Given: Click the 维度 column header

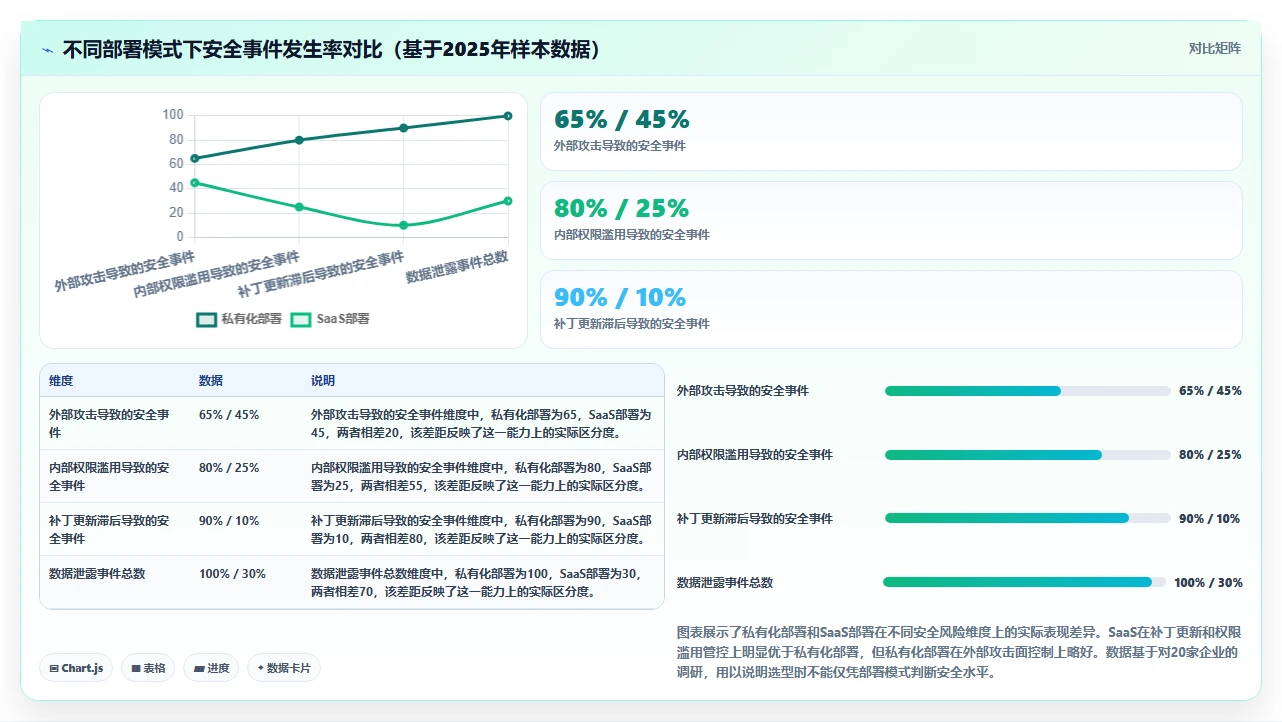Looking at the screenshot, I should click(61, 381).
